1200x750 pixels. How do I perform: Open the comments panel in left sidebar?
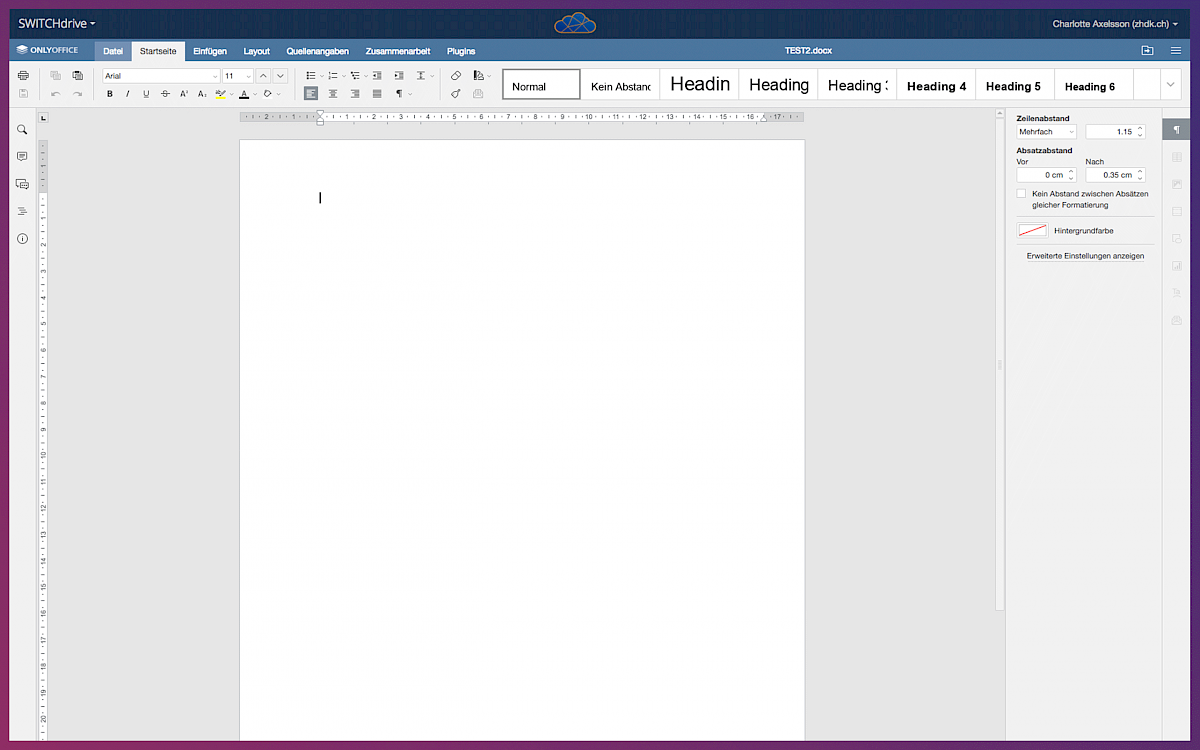click(x=22, y=157)
